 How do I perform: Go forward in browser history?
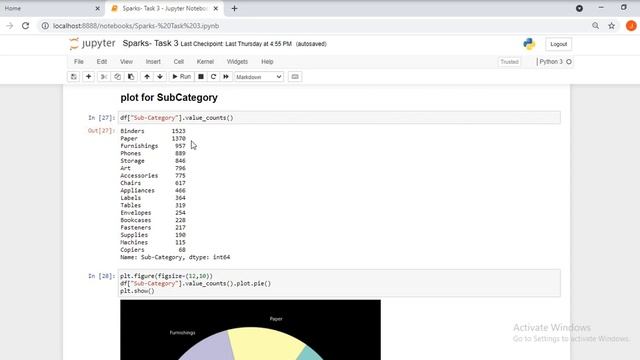click(9, 26)
